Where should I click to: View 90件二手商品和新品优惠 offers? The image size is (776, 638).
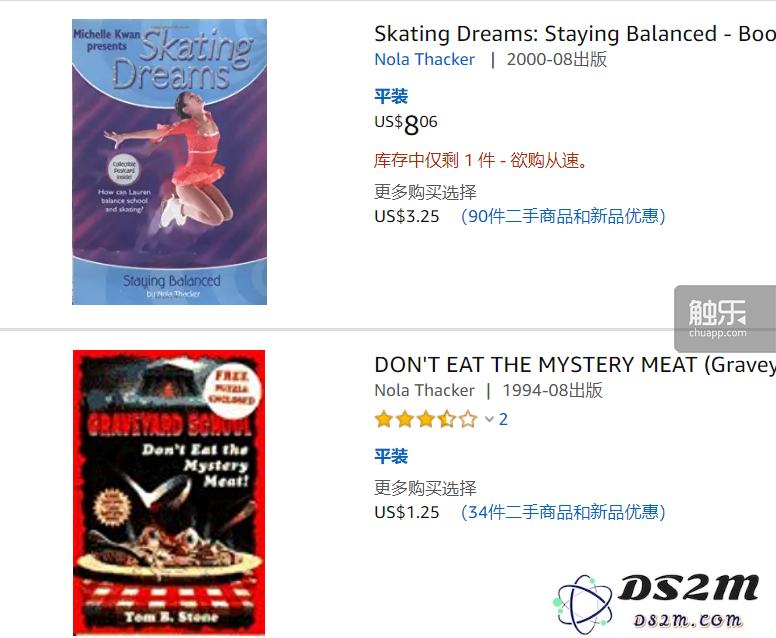click(563, 216)
